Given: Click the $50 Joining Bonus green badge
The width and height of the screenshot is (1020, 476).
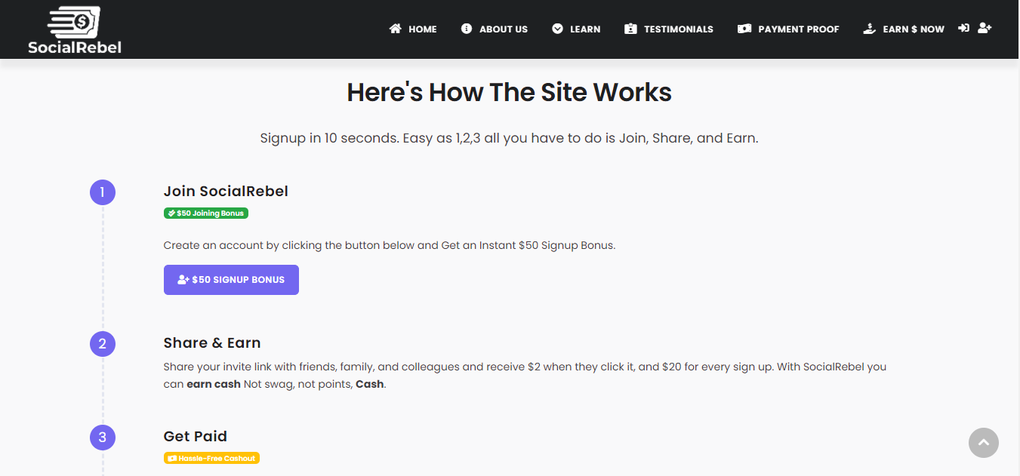Looking at the screenshot, I should 206,213.
